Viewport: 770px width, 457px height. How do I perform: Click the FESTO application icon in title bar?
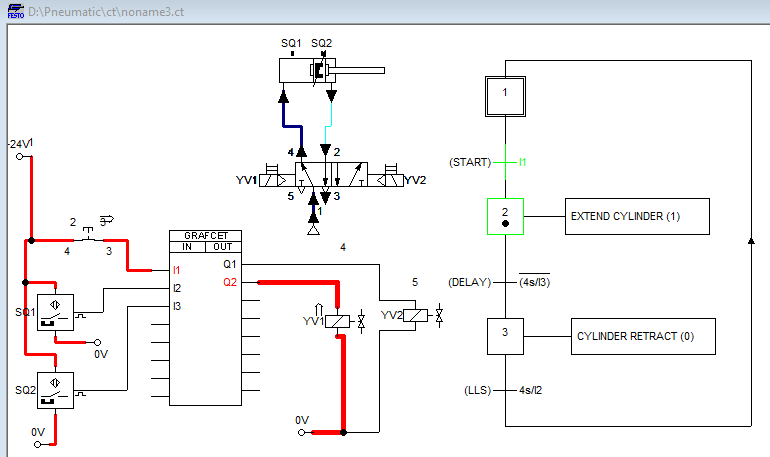[x=15, y=11]
